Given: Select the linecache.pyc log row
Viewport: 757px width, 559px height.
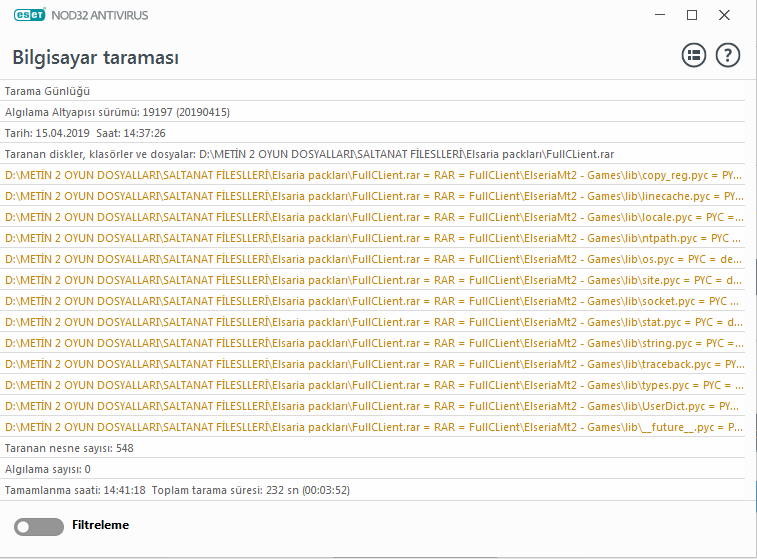Looking at the screenshot, I should (373, 196).
